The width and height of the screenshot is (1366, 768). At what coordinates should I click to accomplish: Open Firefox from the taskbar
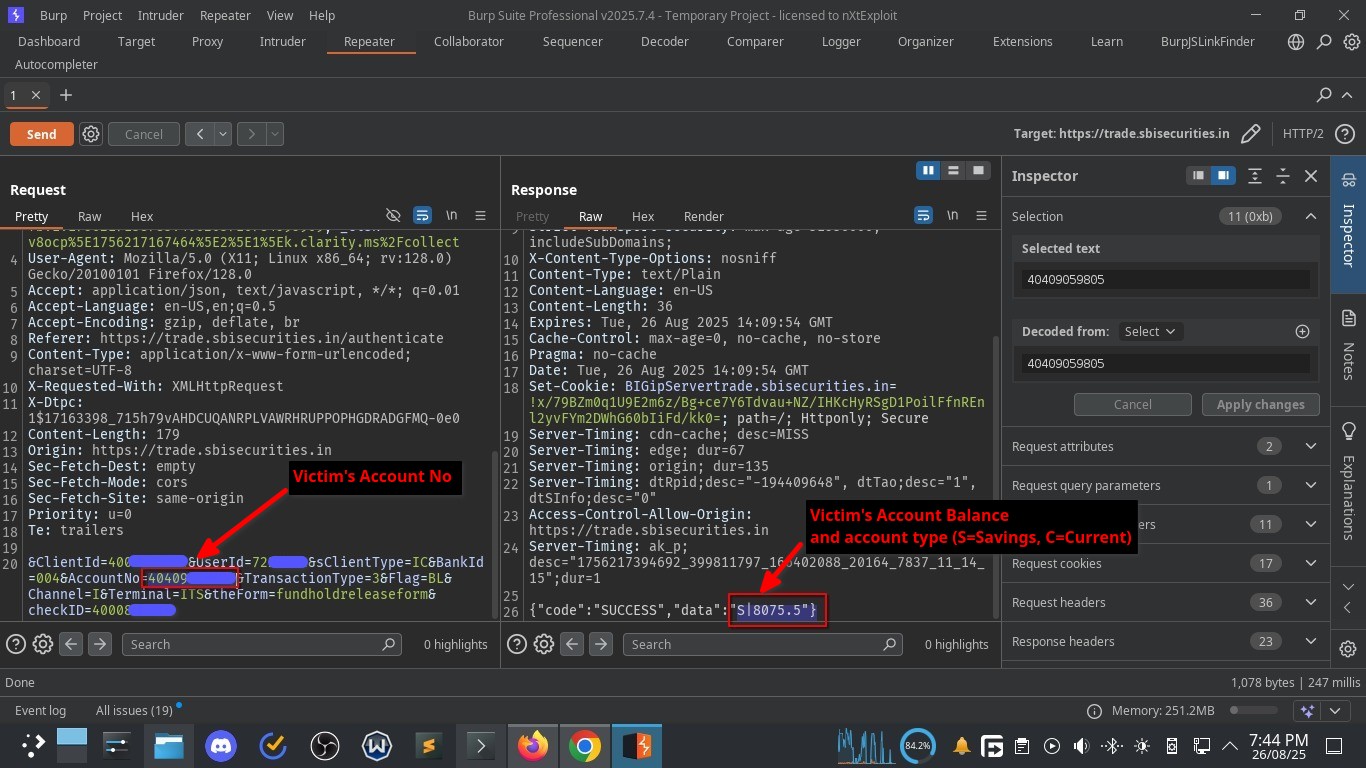pyautogui.click(x=533, y=746)
